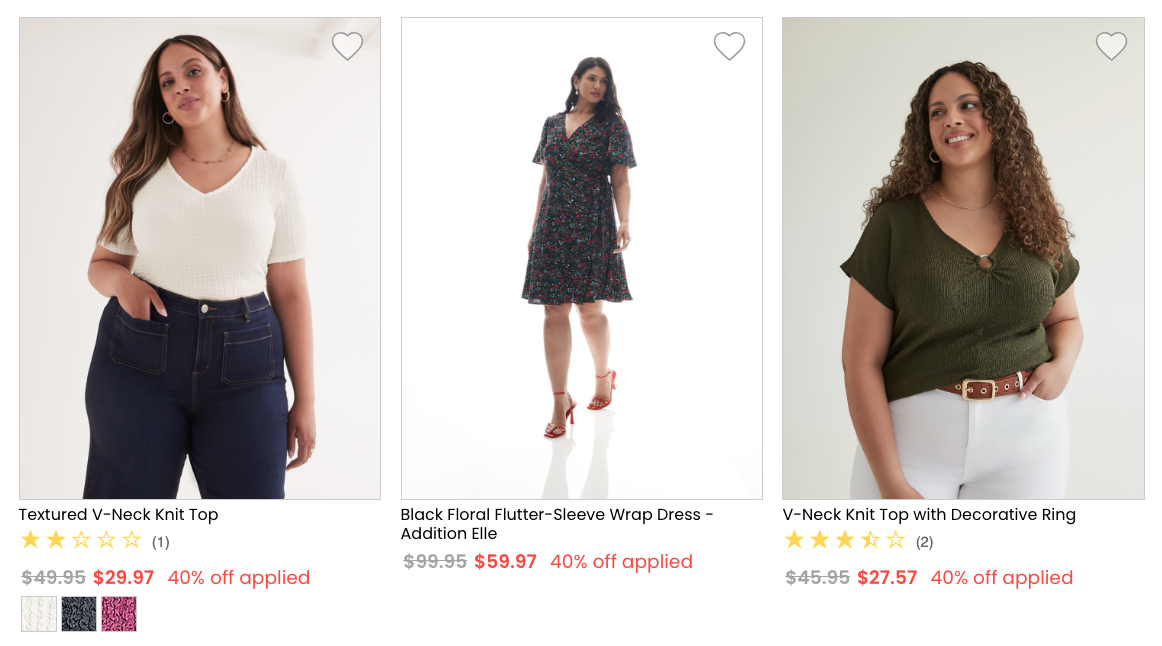The width and height of the screenshot is (1162, 646).
Task: Click the Textured V-Neck Knit Top photo
Action: point(199,257)
